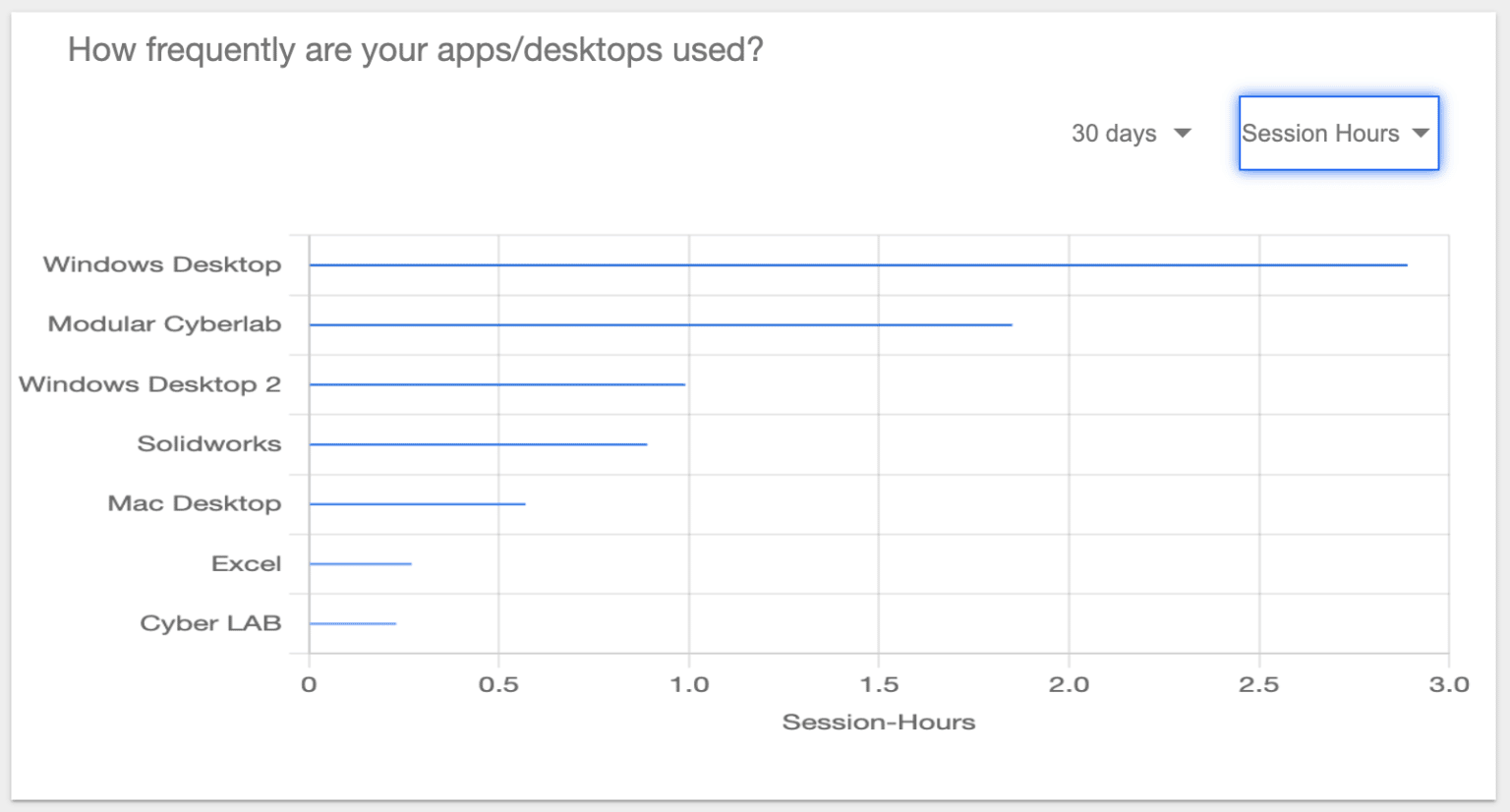1510x812 pixels.
Task: Click the Modular Cyberlab axis label
Action: click(164, 324)
